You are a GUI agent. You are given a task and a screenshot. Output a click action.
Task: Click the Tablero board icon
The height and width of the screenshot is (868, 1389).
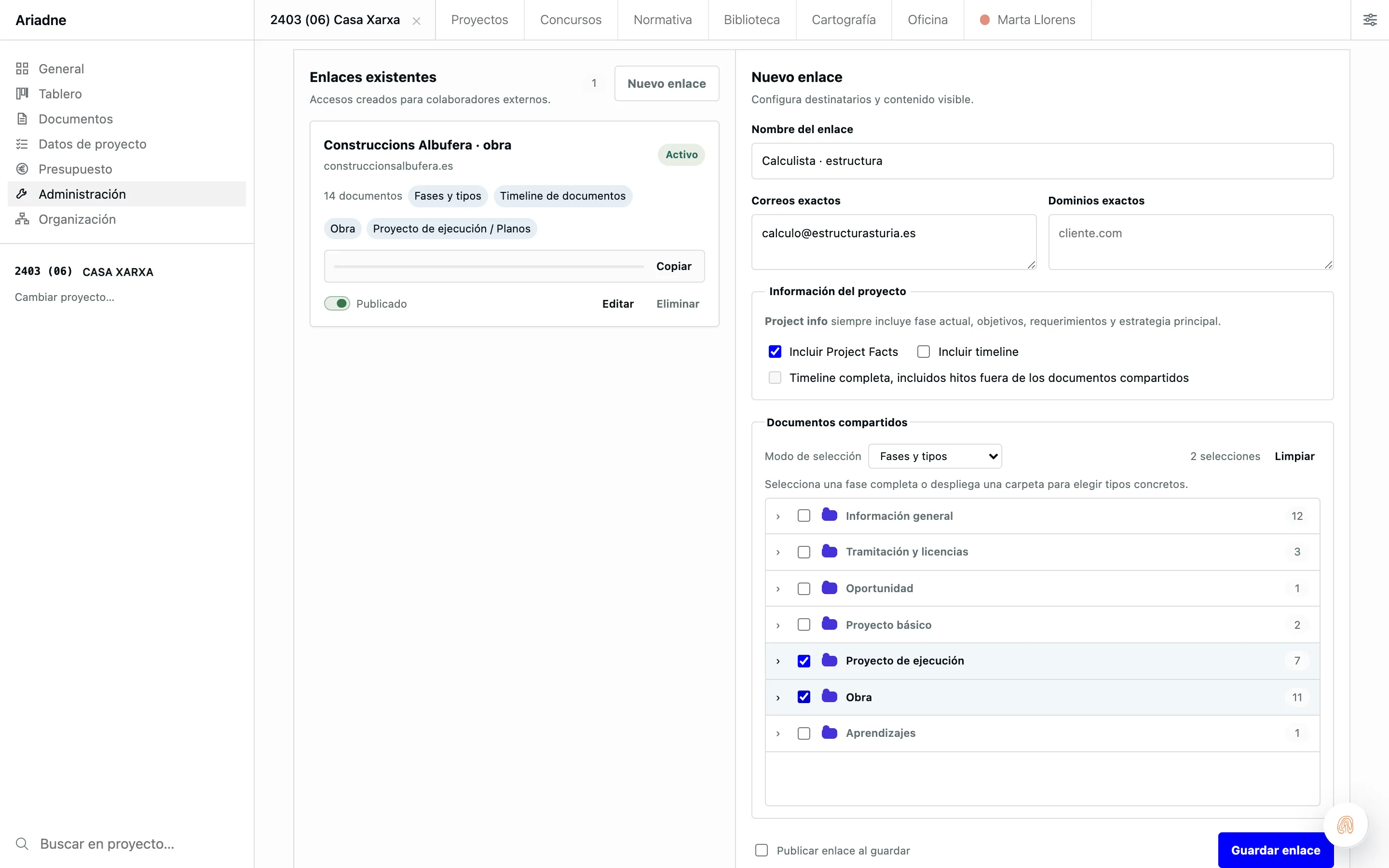pos(22,94)
